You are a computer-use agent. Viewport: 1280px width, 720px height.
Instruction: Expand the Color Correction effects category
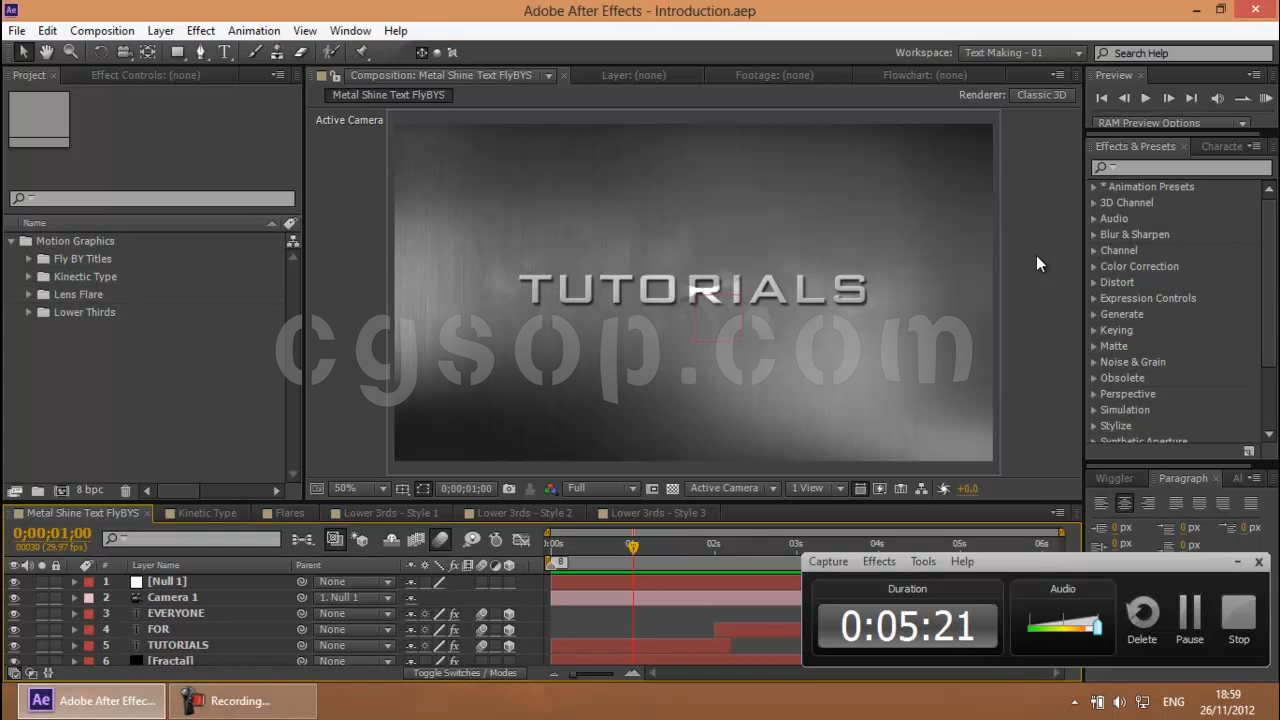1093,267
